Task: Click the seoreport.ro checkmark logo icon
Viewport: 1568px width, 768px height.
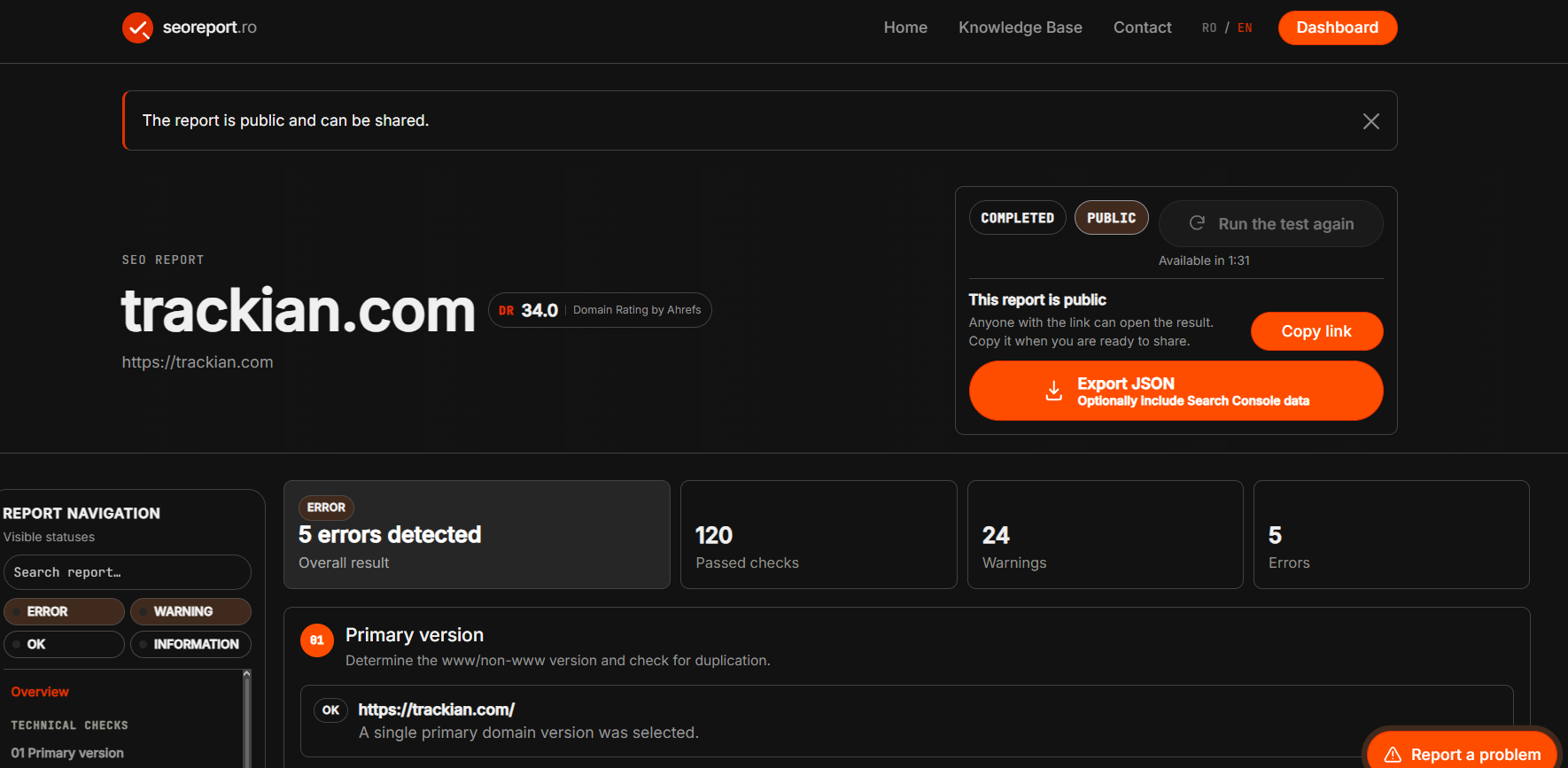Action: click(x=137, y=27)
